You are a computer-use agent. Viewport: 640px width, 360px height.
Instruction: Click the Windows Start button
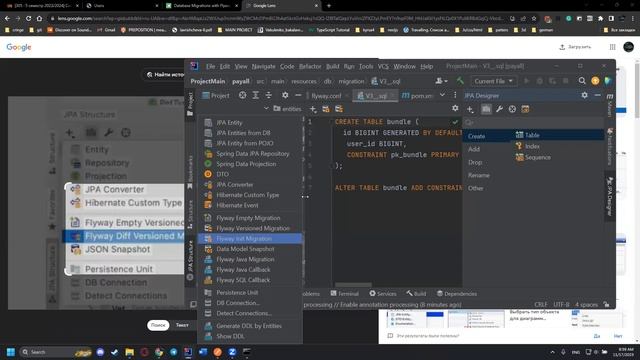click(x=11, y=352)
